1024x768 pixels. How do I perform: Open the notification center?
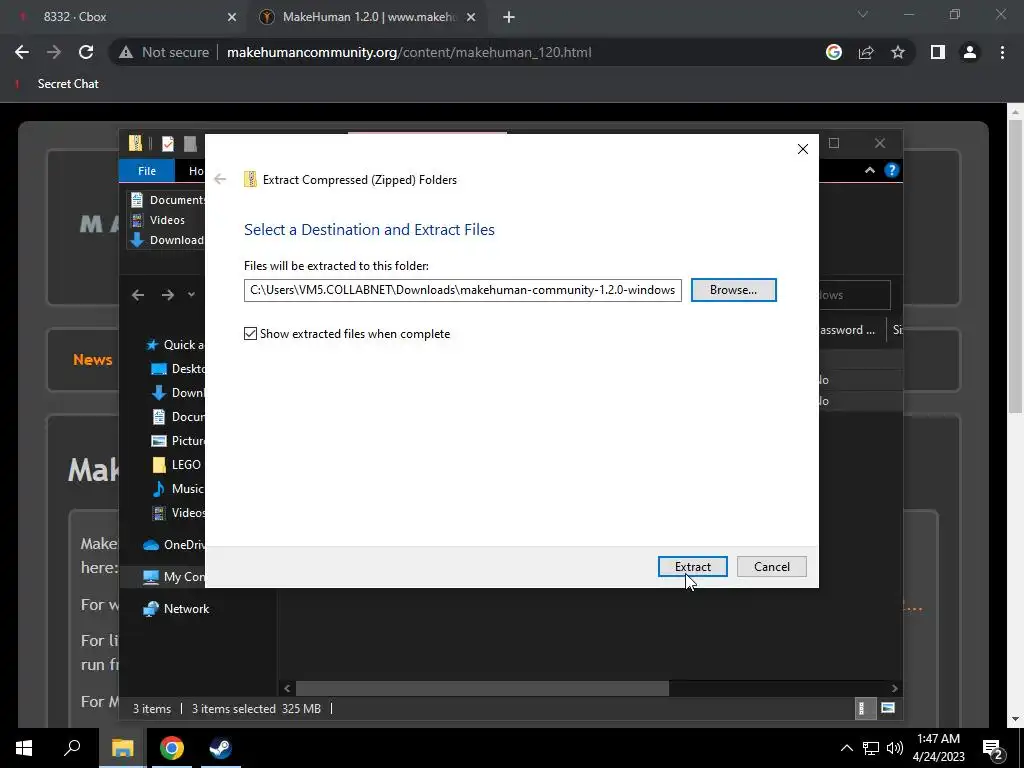click(993, 749)
